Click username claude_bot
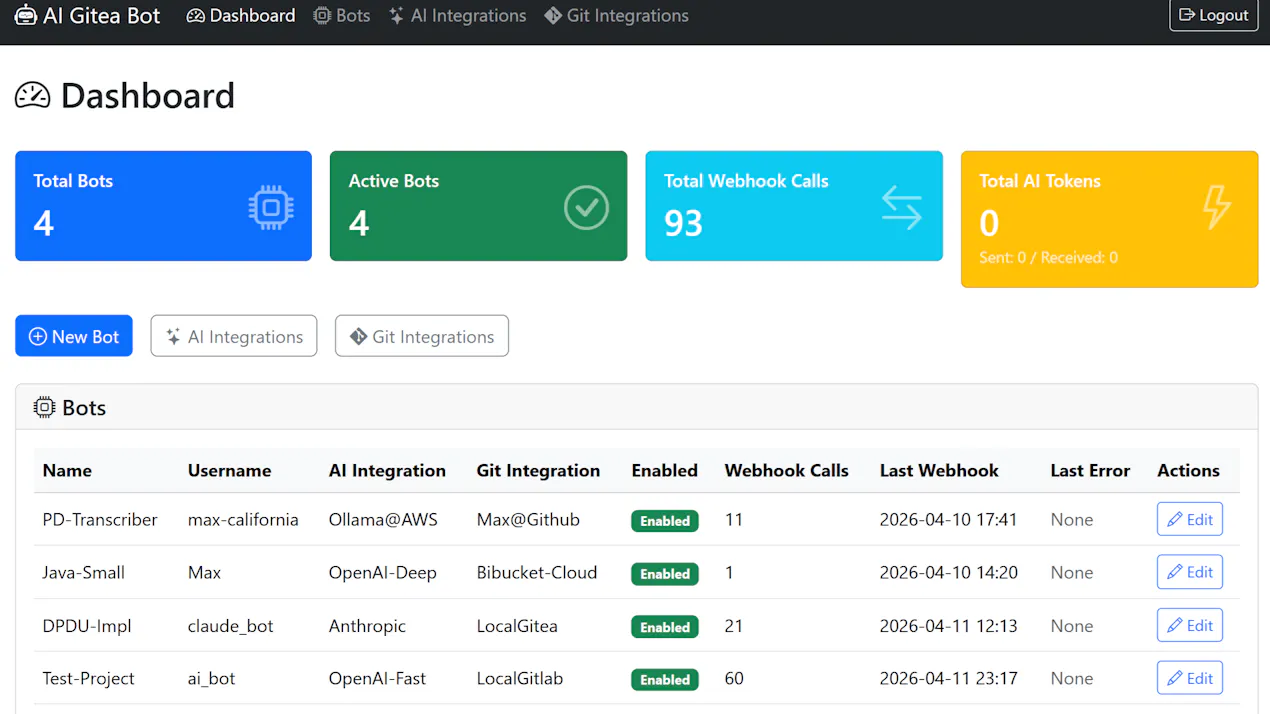Image resolution: width=1270 pixels, height=714 pixels. tap(231, 626)
